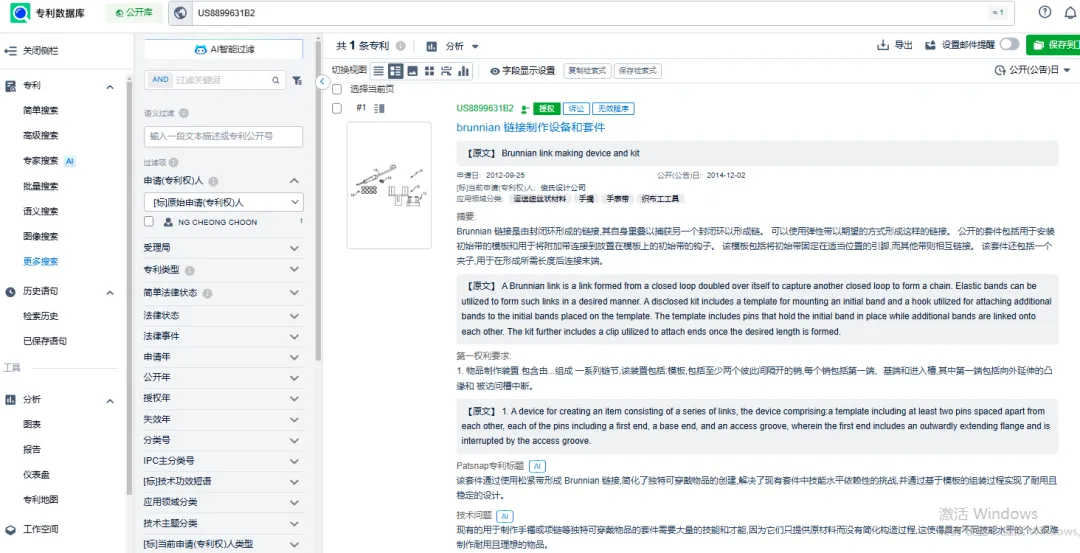
Task: Click the AI智能过滤 button
Action: [x=223, y=50]
